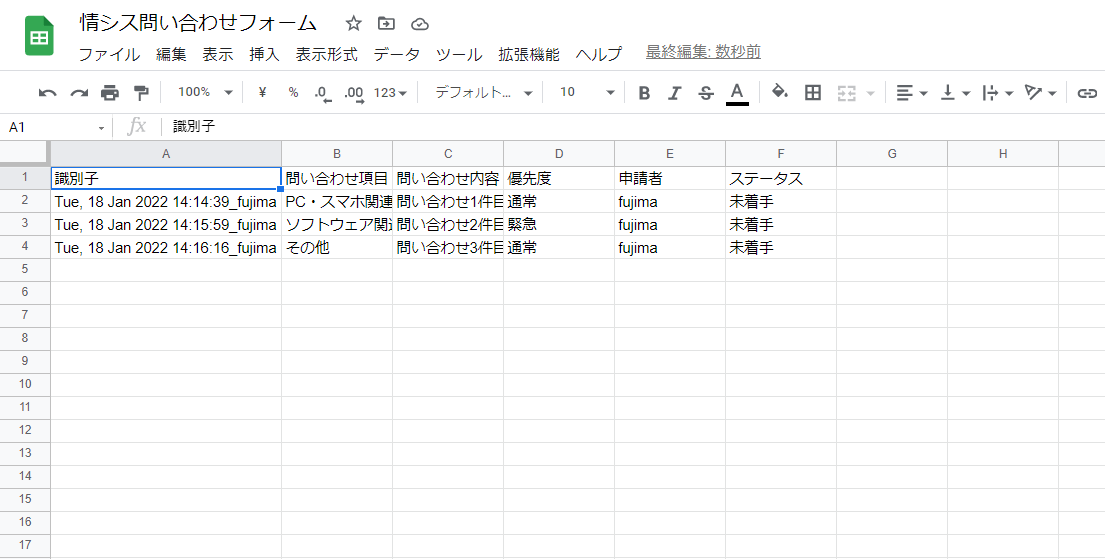Print the spreadsheet

coord(110,92)
